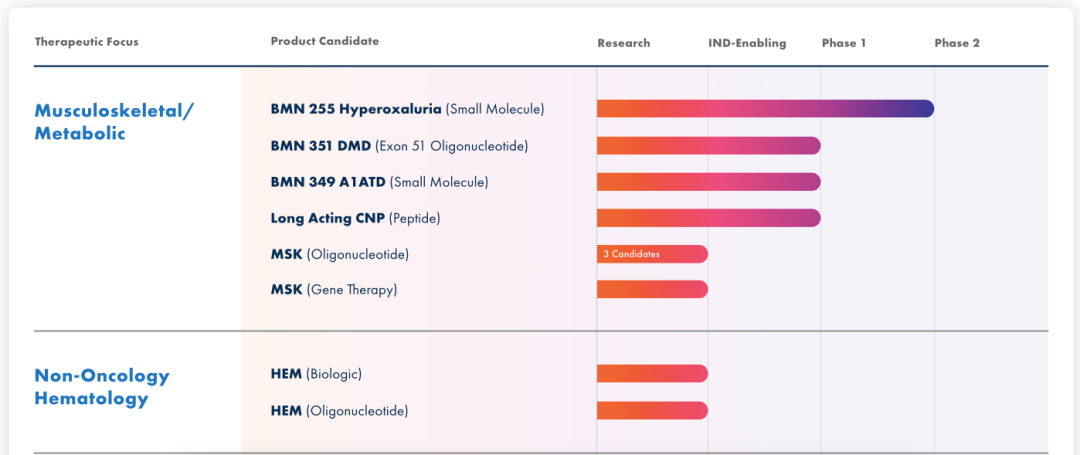Click the "3 Candidates" label on MSK bar

[631, 254]
